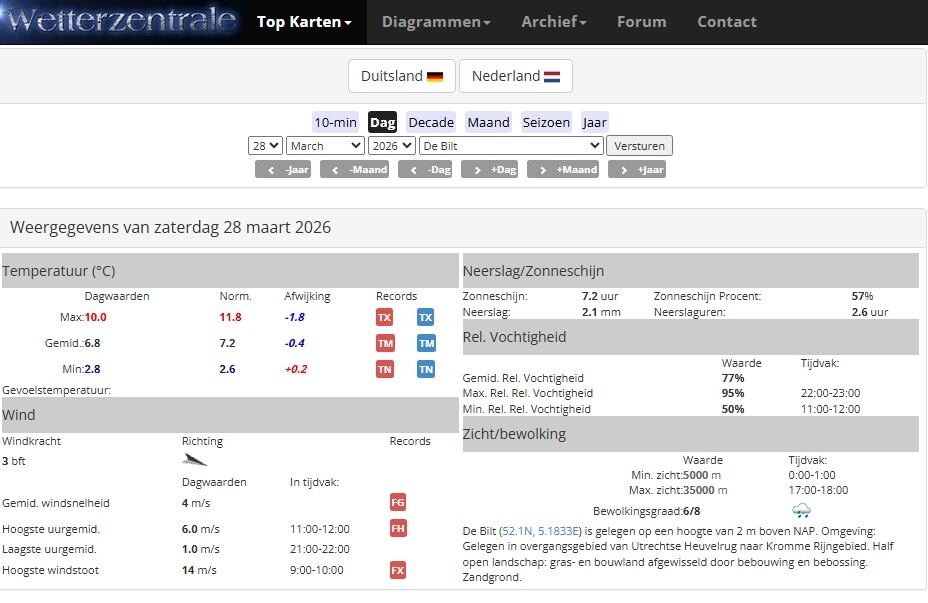The width and height of the screenshot is (928, 603).
Task: Open the day number dropdown showing 28
Action: click(x=265, y=146)
